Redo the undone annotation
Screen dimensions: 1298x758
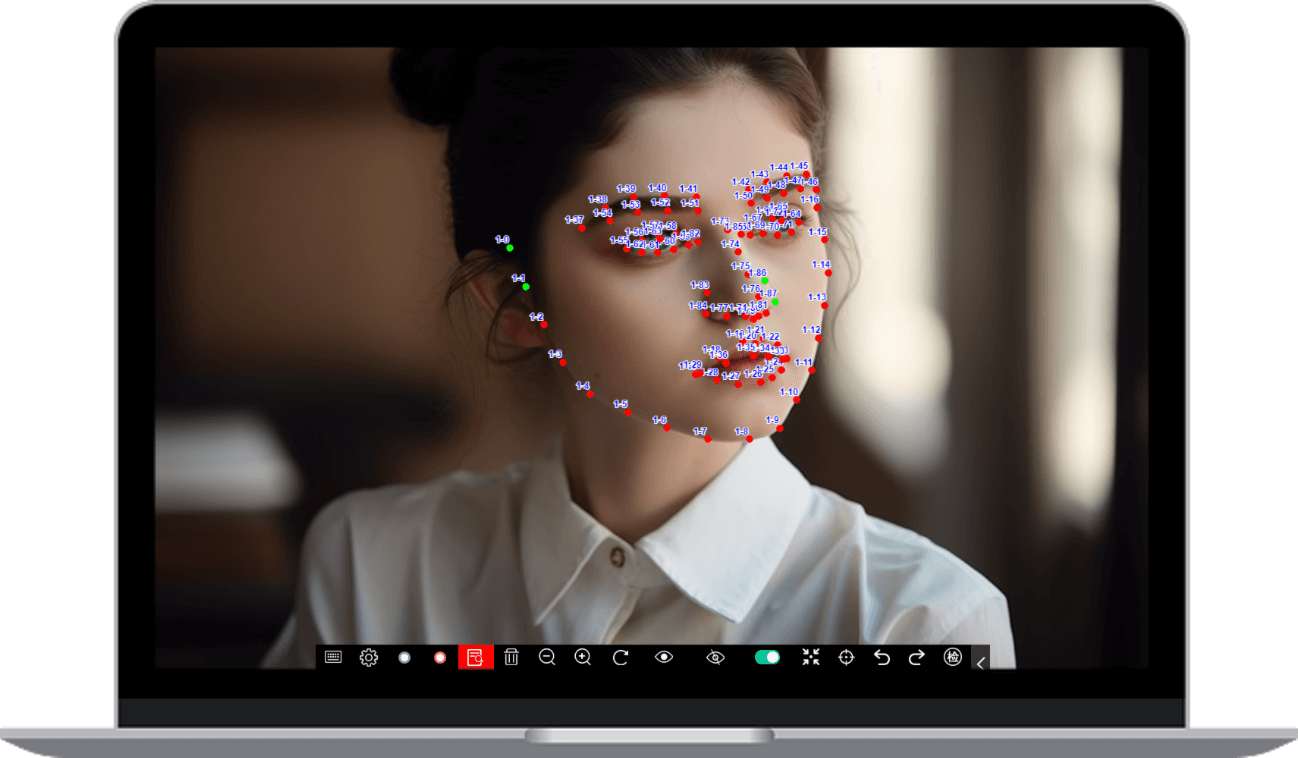point(915,657)
